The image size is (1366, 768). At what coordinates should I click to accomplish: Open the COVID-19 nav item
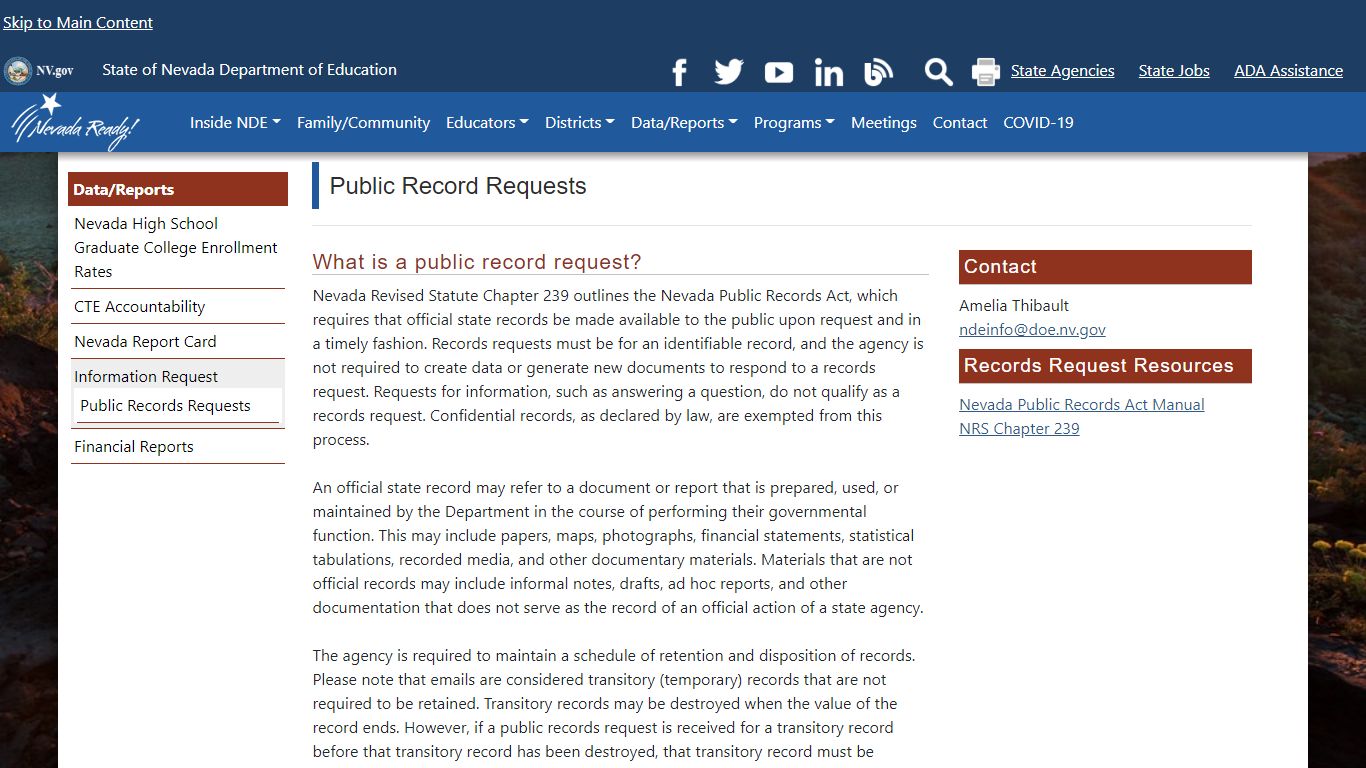coord(1038,122)
